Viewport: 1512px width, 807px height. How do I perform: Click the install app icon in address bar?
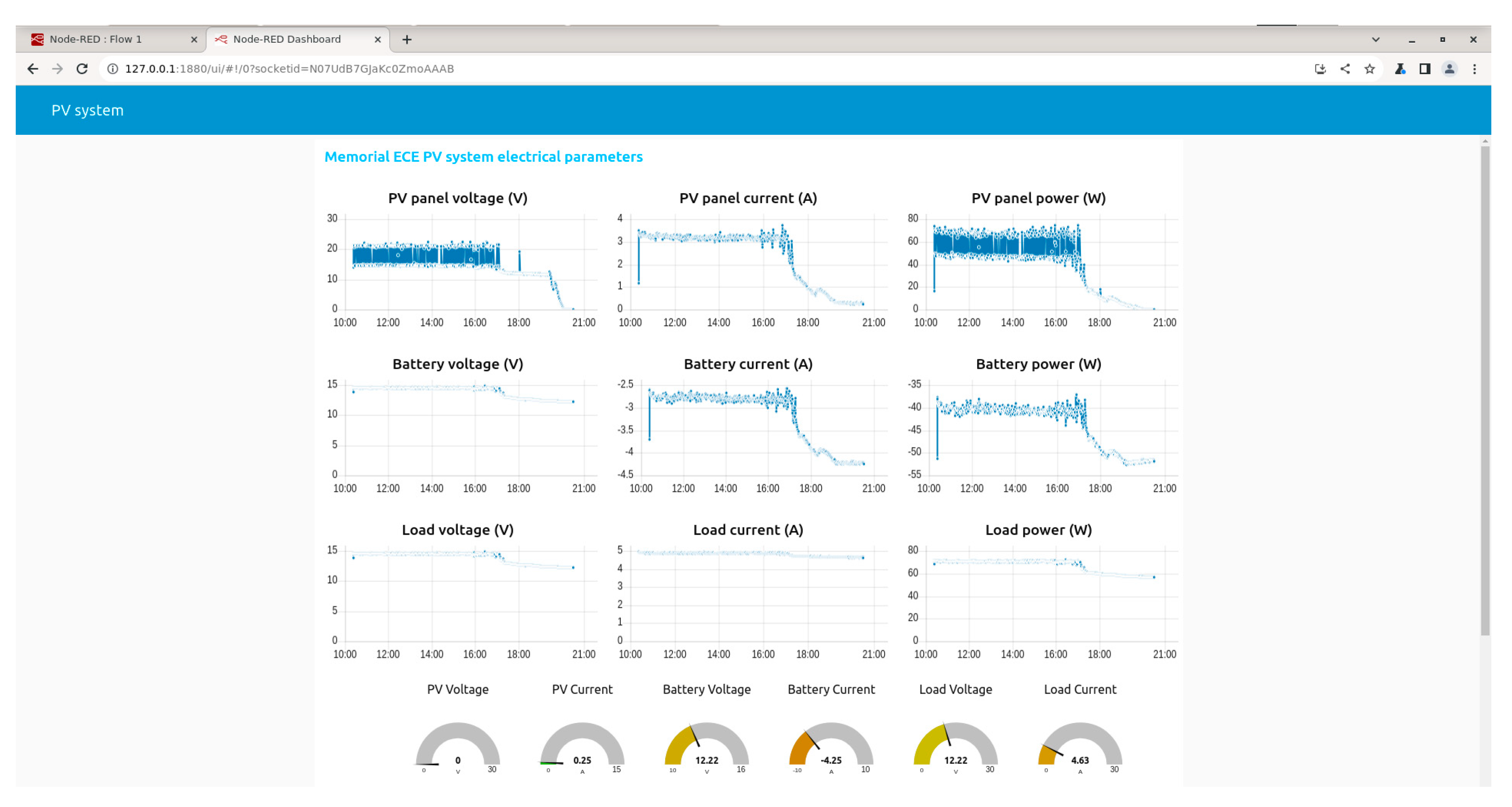point(1320,69)
